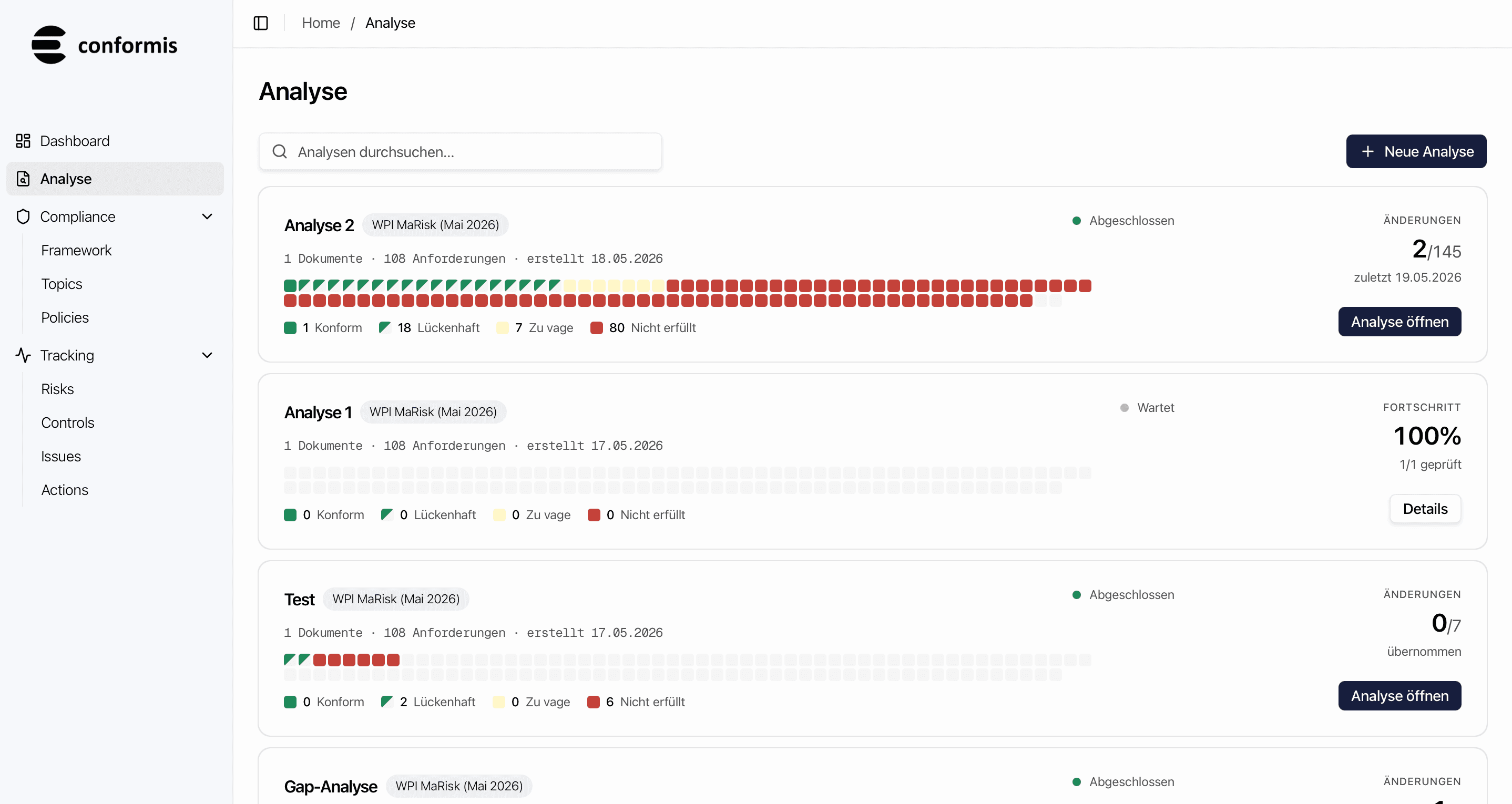The width and height of the screenshot is (1512, 804).
Task: Open Test analysis with Analyse öffnen
Action: pyautogui.click(x=1399, y=695)
